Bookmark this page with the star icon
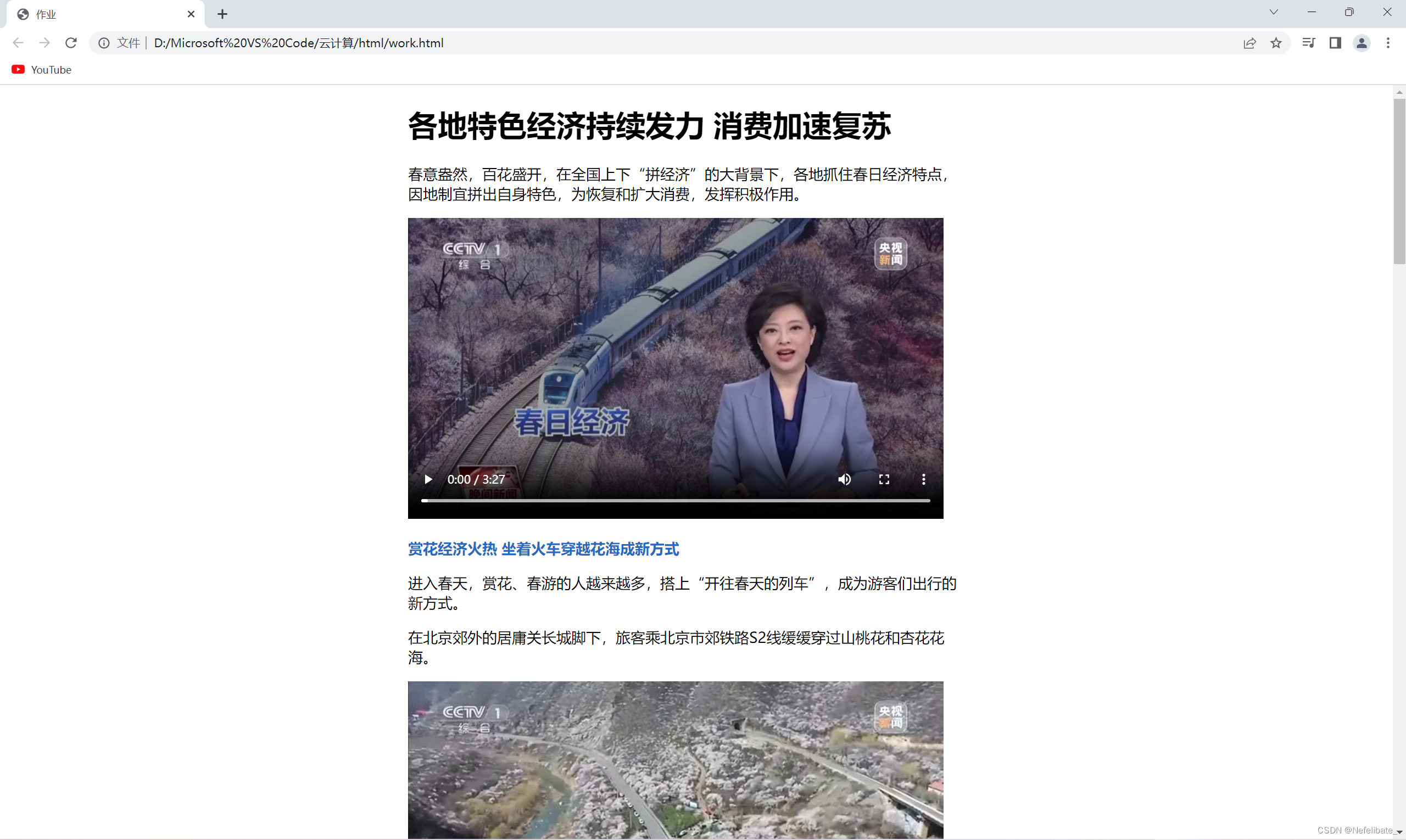The image size is (1406, 840). (1276, 43)
